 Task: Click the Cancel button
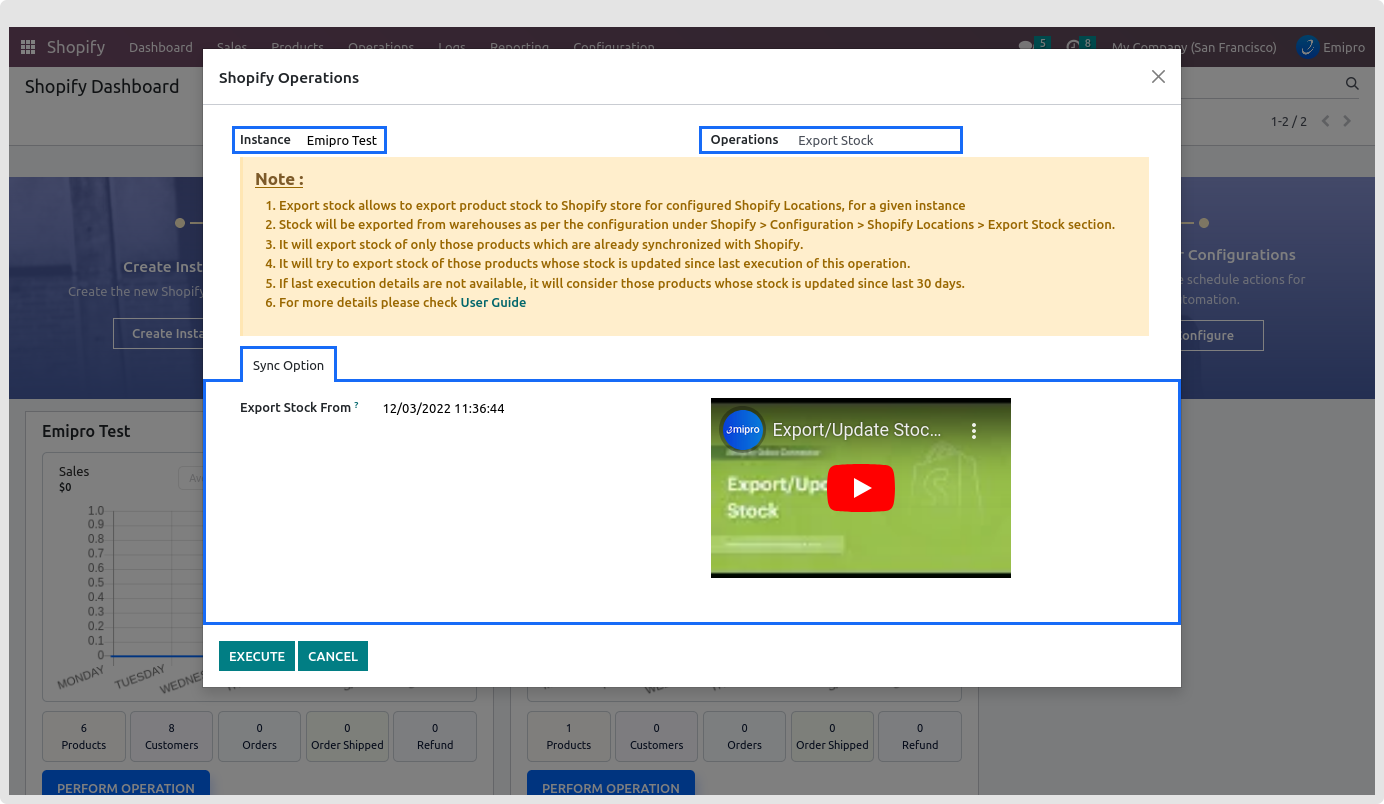[333, 656]
